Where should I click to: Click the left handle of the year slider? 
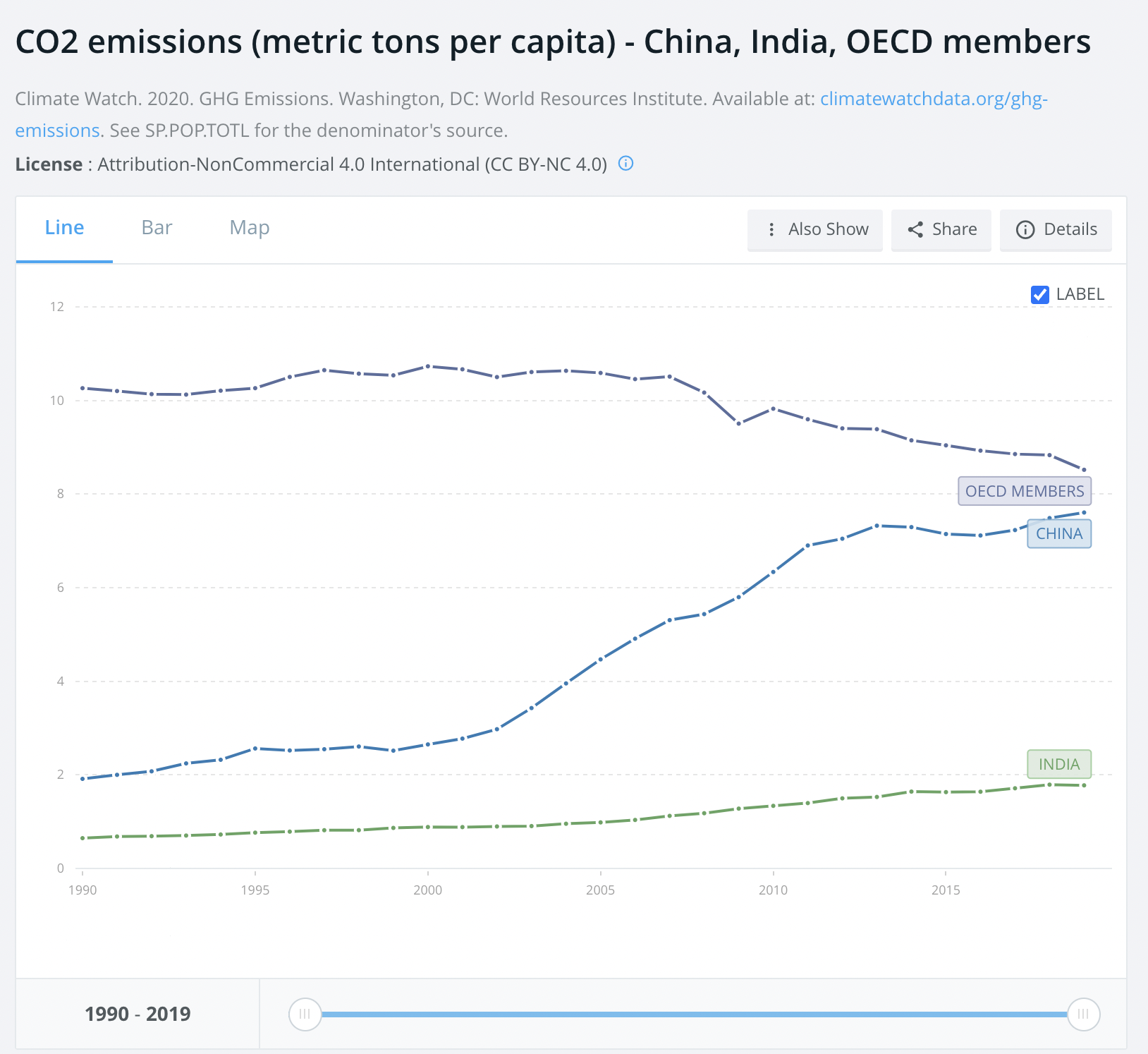point(305,1014)
